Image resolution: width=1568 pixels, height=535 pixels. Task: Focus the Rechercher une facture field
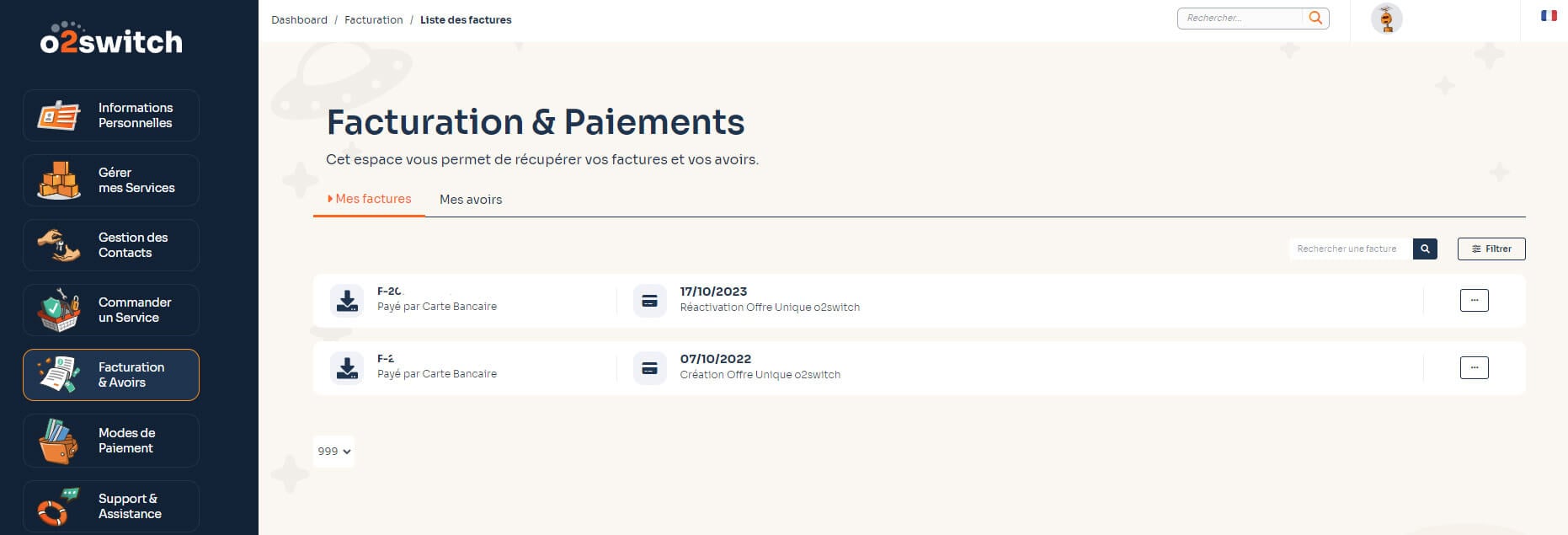click(1350, 249)
